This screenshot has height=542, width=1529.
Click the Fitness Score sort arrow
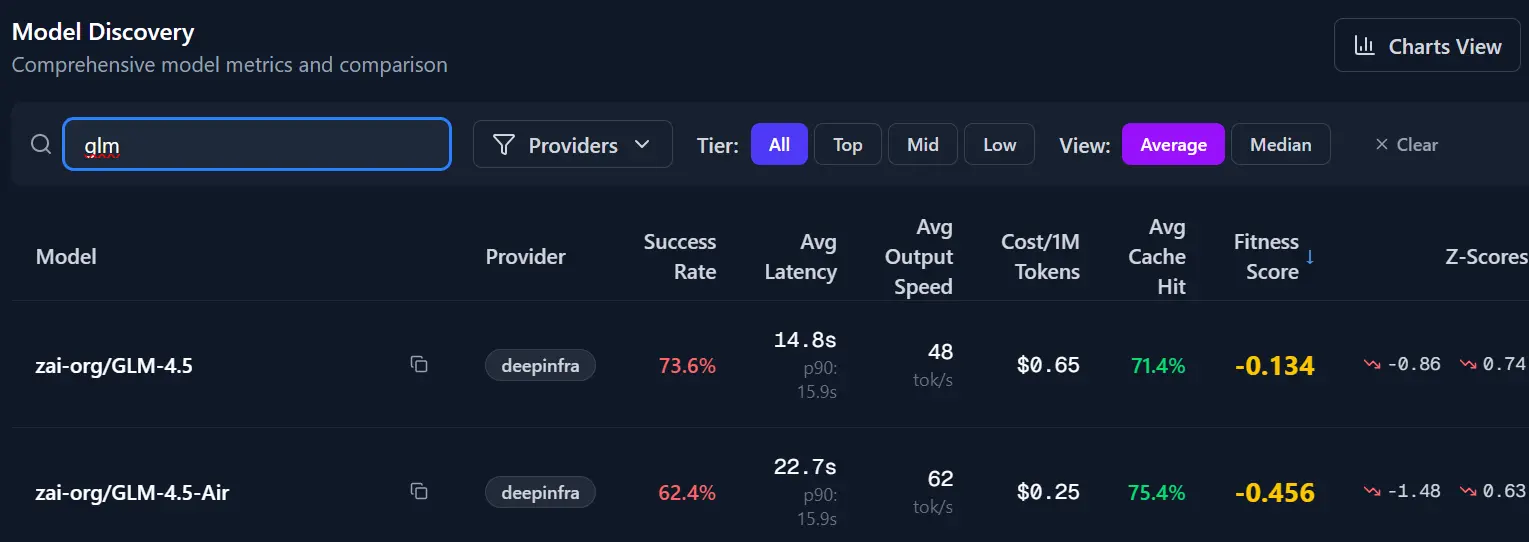pyautogui.click(x=1310, y=257)
